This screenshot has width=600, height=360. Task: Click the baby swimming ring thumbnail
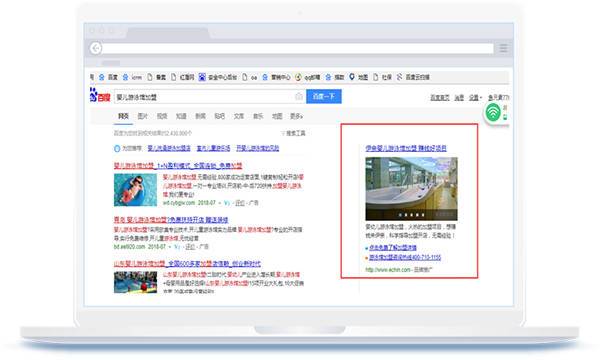135,190
